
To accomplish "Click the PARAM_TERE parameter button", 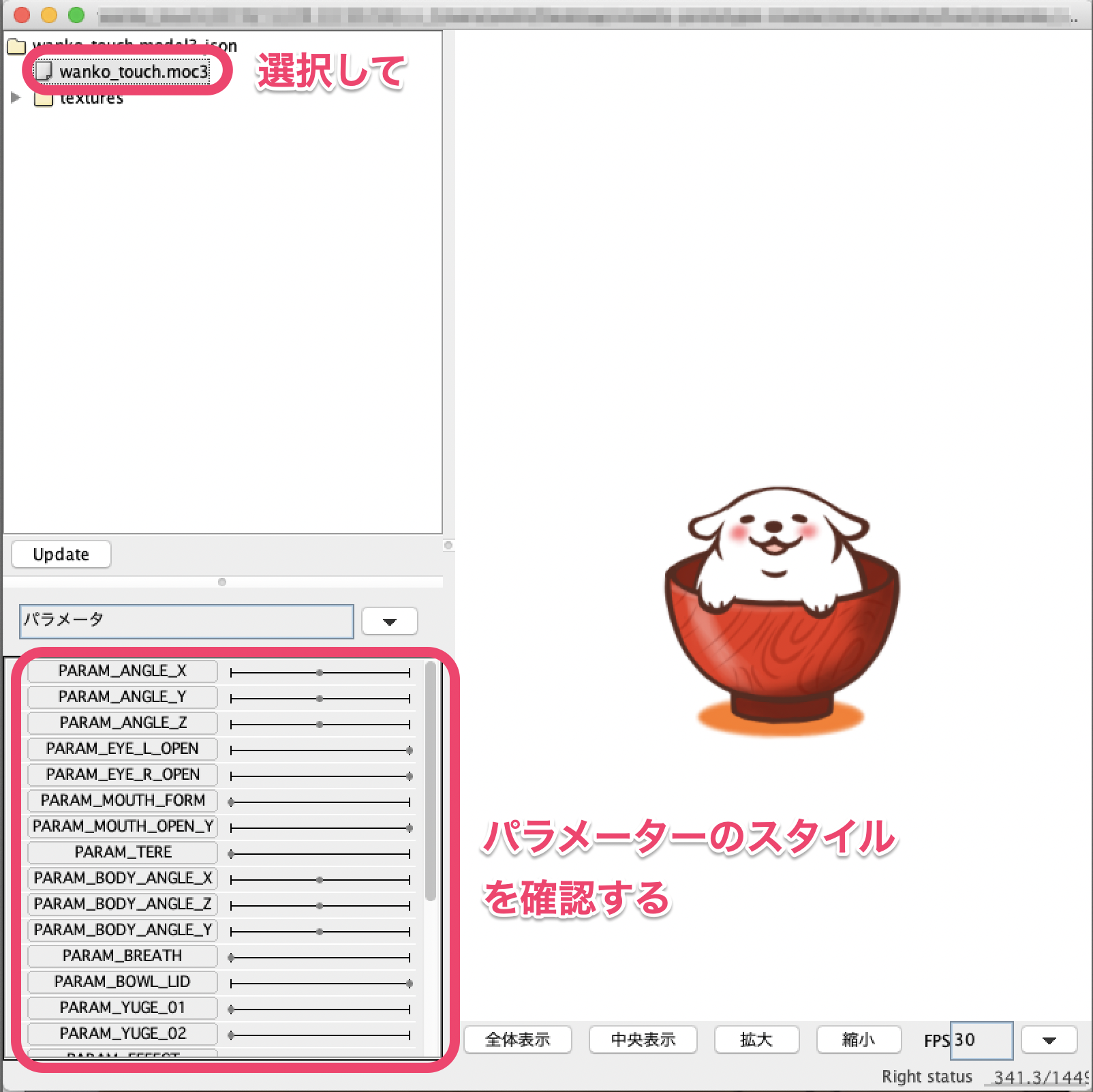I will tap(122, 852).
